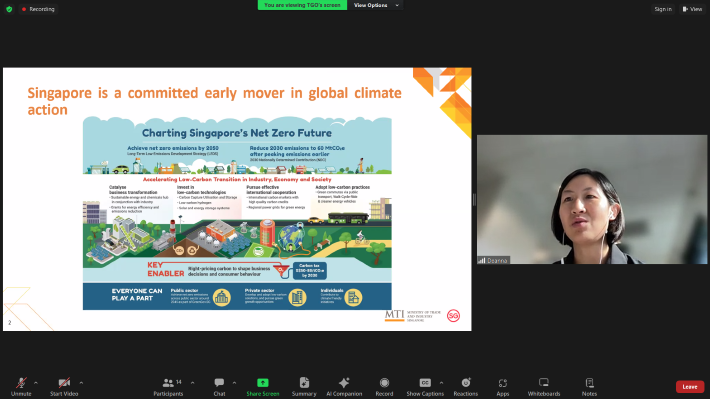Click the Record button

[384, 387]
